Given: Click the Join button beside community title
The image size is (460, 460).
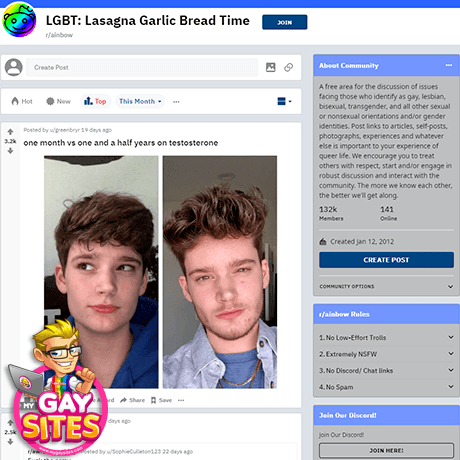Looking at the screenshot, I should 285,22.
